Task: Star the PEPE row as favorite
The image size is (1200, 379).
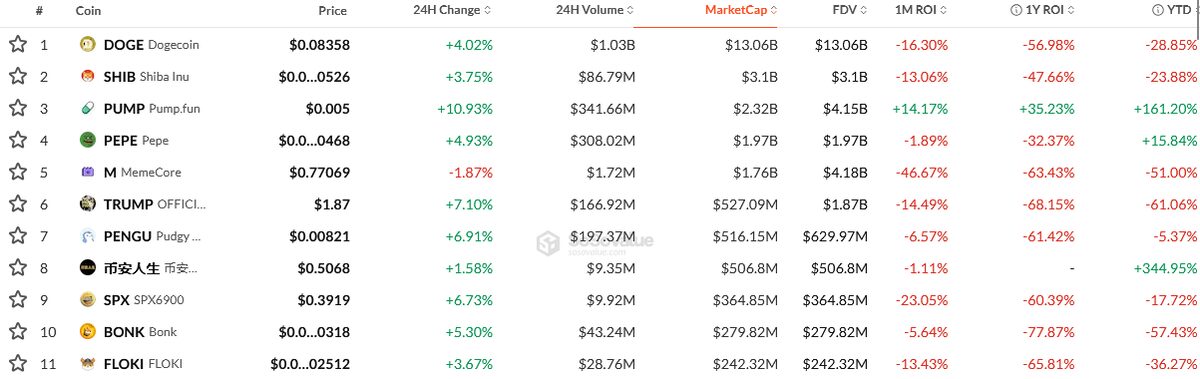Action: 17,140
